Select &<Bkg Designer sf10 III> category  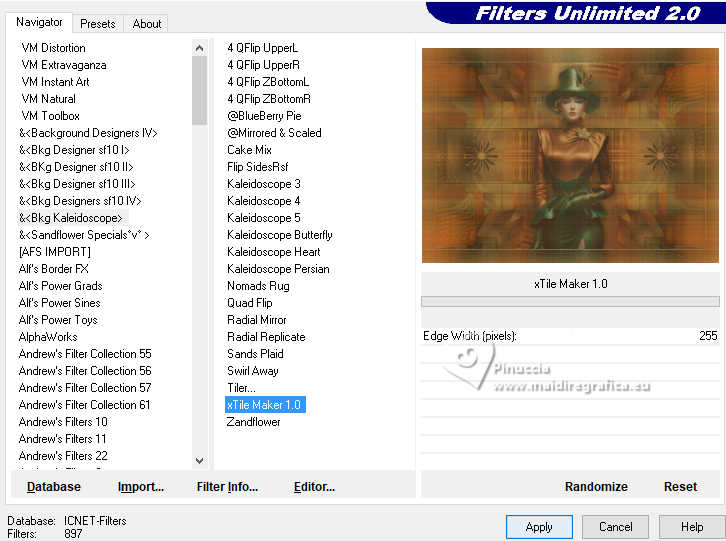(77, 184)
